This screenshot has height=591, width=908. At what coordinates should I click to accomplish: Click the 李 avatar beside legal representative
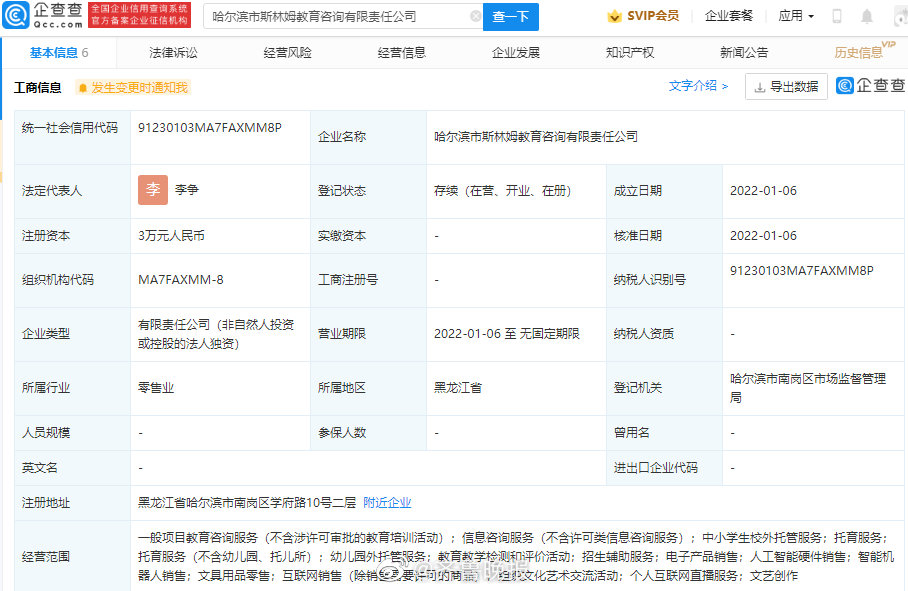(152, 189)
